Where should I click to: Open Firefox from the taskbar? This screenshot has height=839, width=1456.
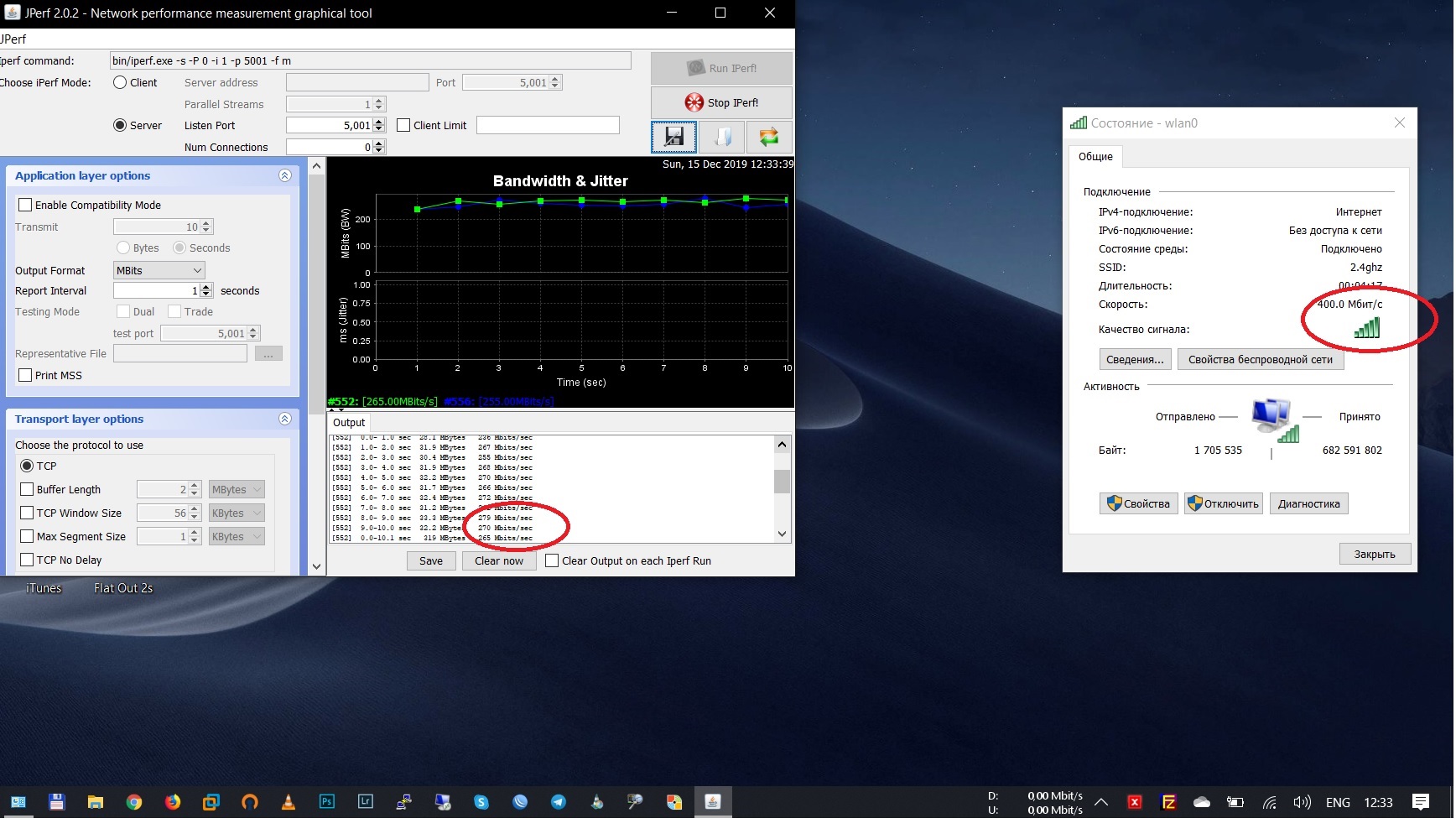[173, 802]
